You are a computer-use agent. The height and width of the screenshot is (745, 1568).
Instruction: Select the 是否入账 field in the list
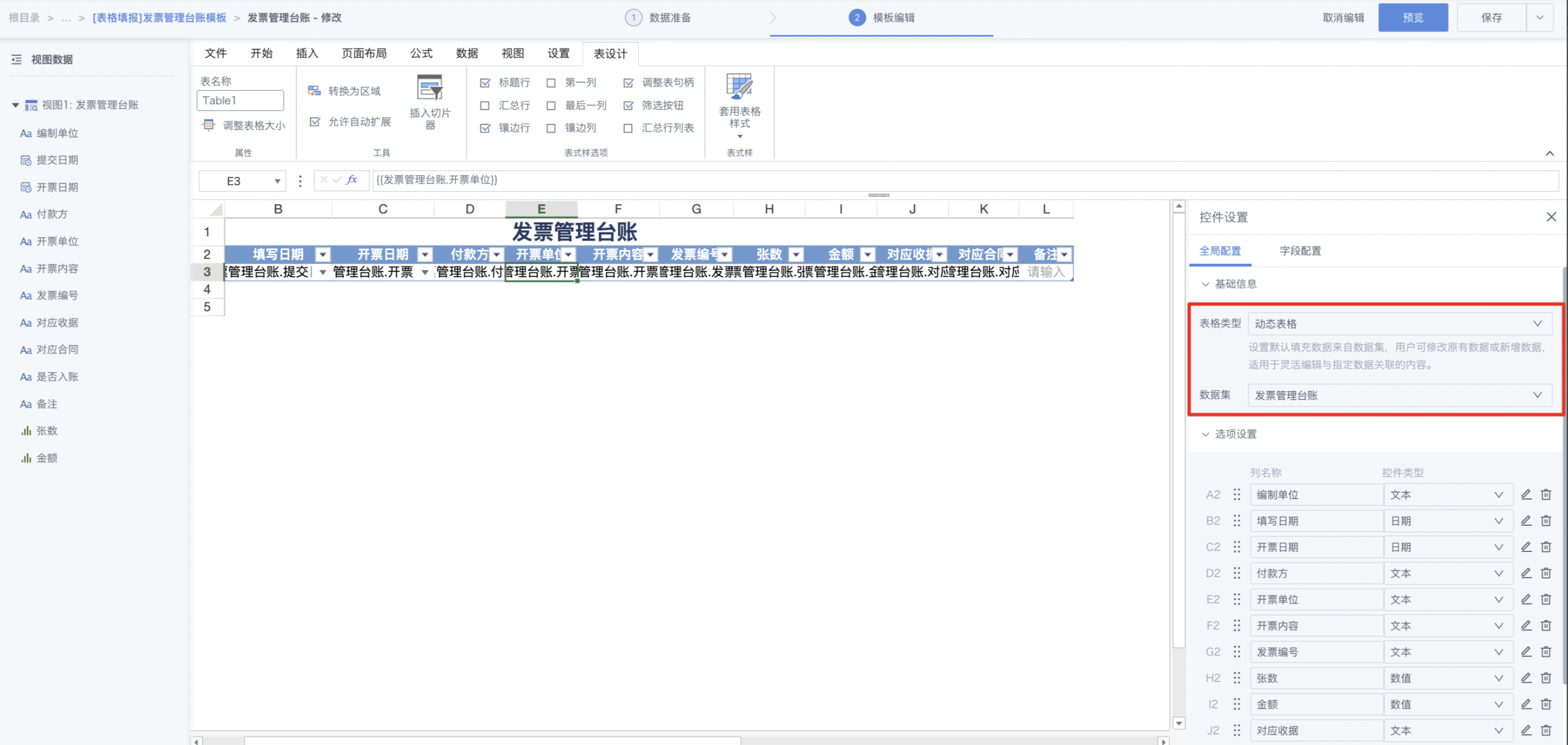coord(57,377)
